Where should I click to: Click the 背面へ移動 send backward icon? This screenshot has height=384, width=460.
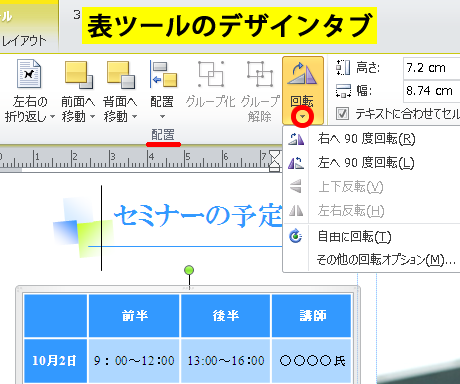click(x=121, y=75)
